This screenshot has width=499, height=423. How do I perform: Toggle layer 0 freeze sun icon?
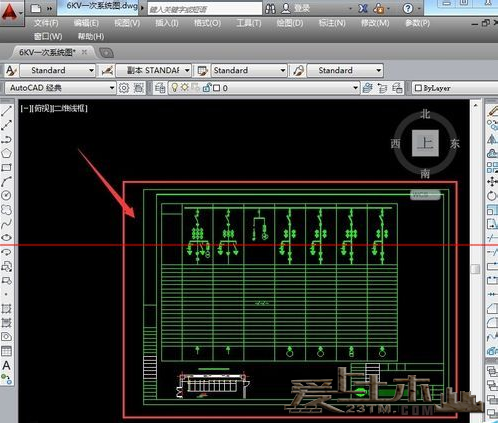coord(185,88)
